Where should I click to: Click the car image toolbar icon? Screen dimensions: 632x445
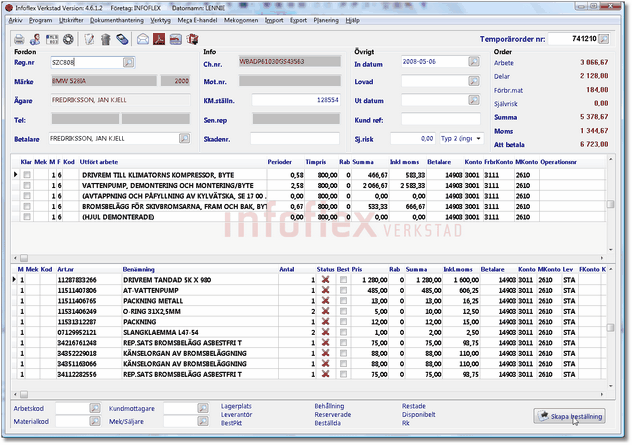pyautogui.click(x=176, y=39)
